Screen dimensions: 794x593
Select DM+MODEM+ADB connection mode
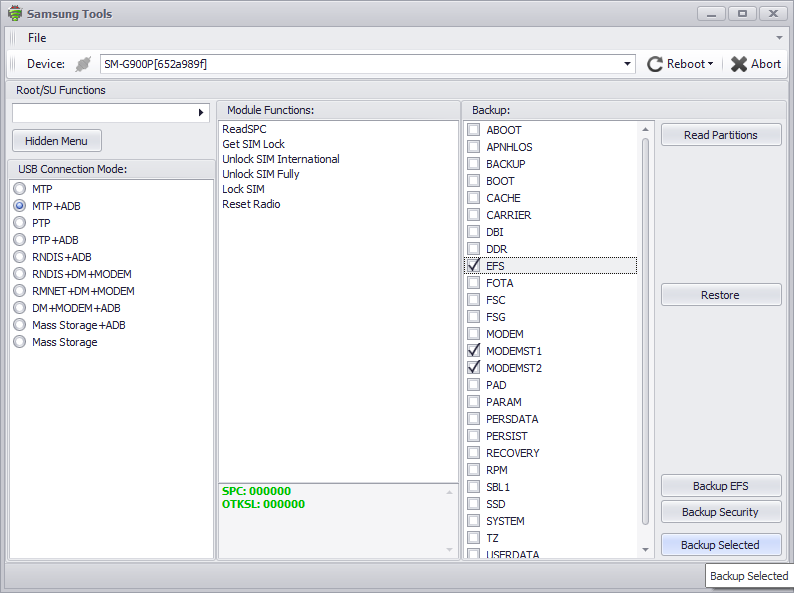tap(20, 308)
